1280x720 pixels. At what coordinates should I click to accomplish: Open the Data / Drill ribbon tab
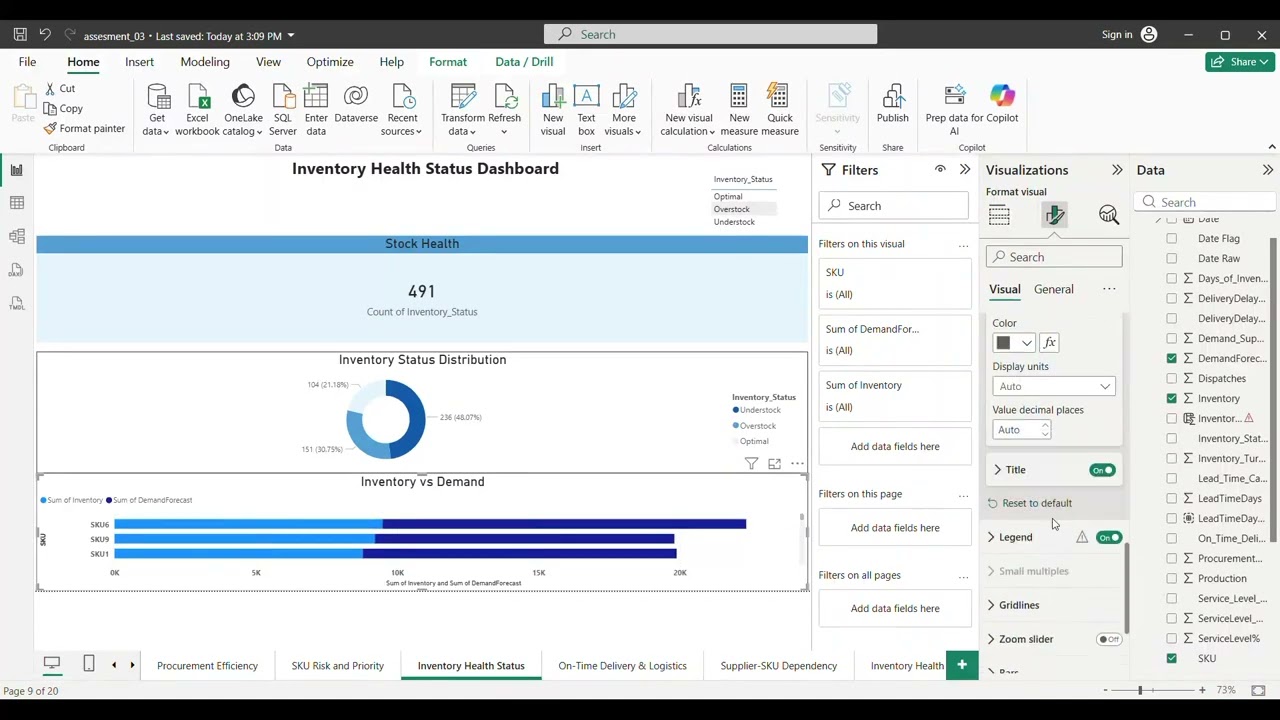[x=524, y=62]
